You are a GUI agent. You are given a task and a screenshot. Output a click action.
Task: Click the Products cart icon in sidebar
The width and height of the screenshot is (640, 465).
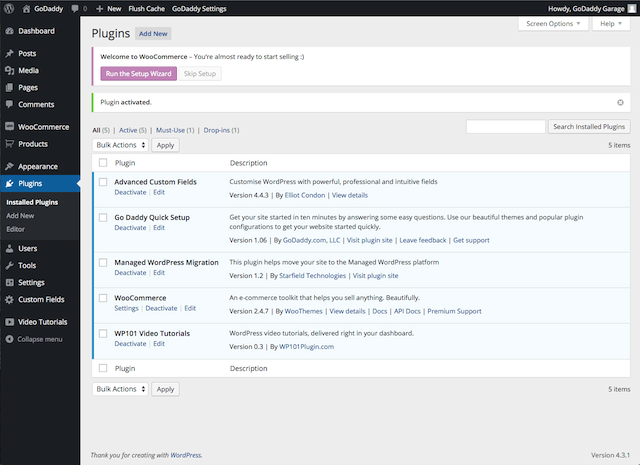pyautogui.click(x=9, y=144)
